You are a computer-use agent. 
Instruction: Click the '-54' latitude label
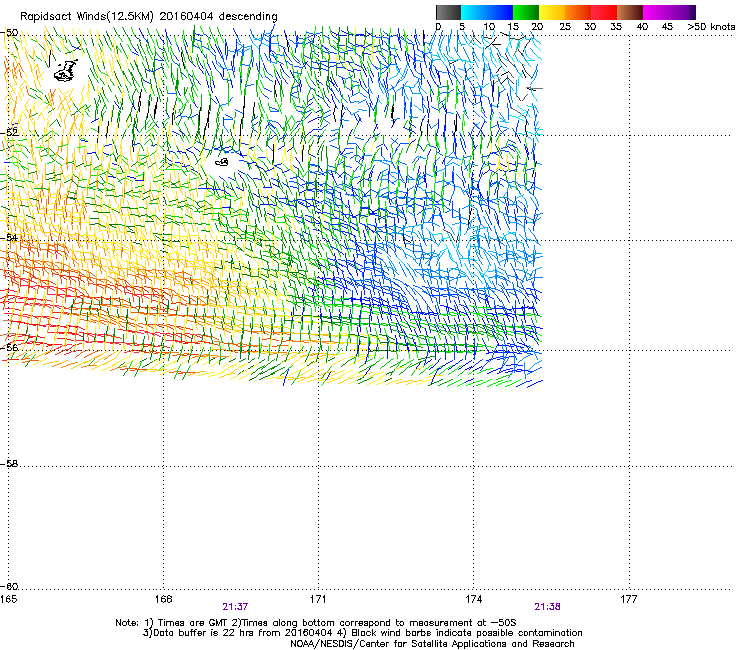9,237
